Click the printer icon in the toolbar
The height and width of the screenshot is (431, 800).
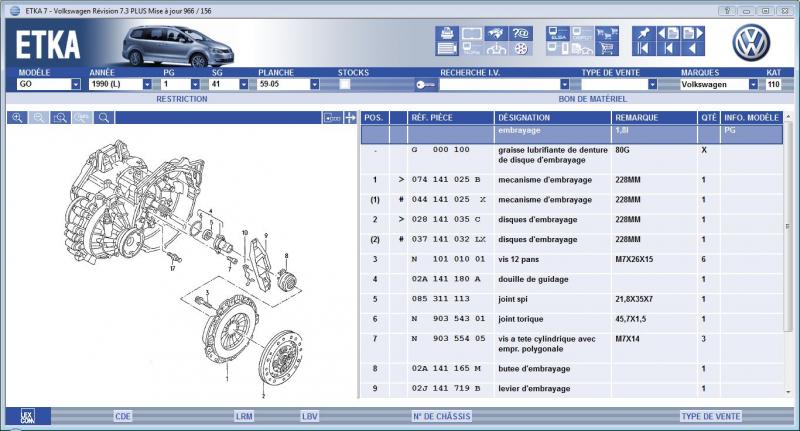tap(447, 34)
